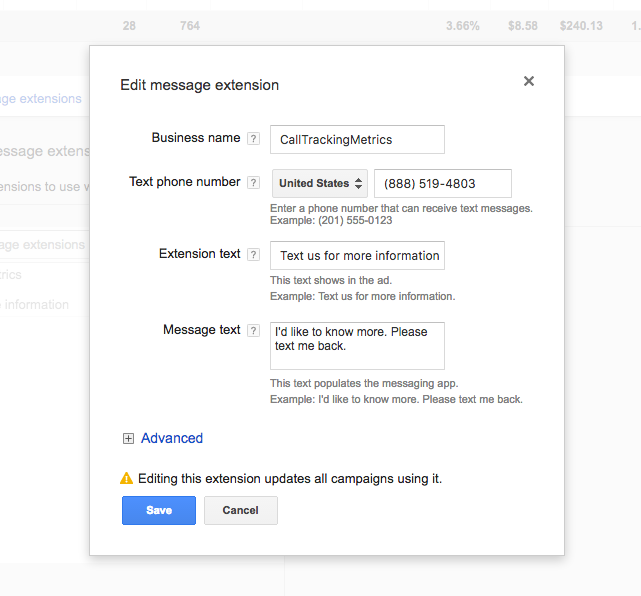641x596 pixels.
Task: Focus the Business name field containing CallTrackingMetrics
Action: [x=357, y=140]
